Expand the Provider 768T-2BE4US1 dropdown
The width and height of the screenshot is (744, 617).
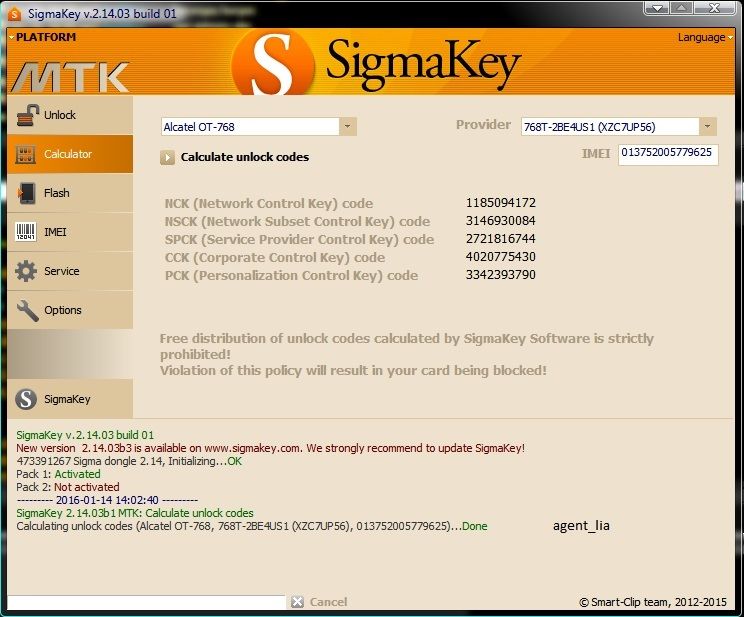click(707, 127)
